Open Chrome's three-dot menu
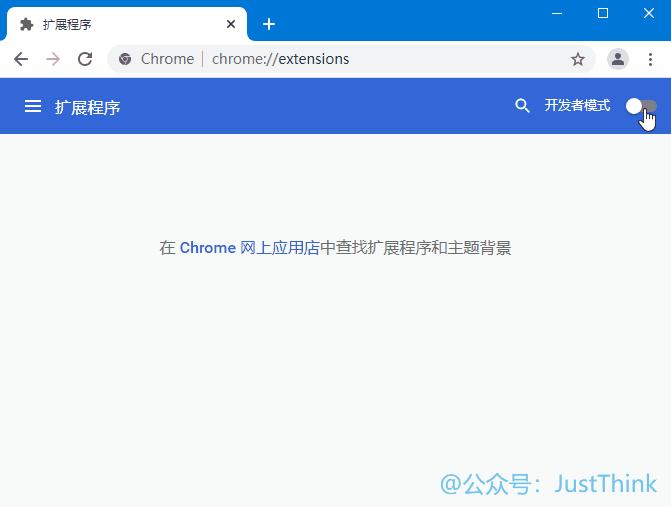The width and height of the screenshot is (671, 507). tap(650, 59)
